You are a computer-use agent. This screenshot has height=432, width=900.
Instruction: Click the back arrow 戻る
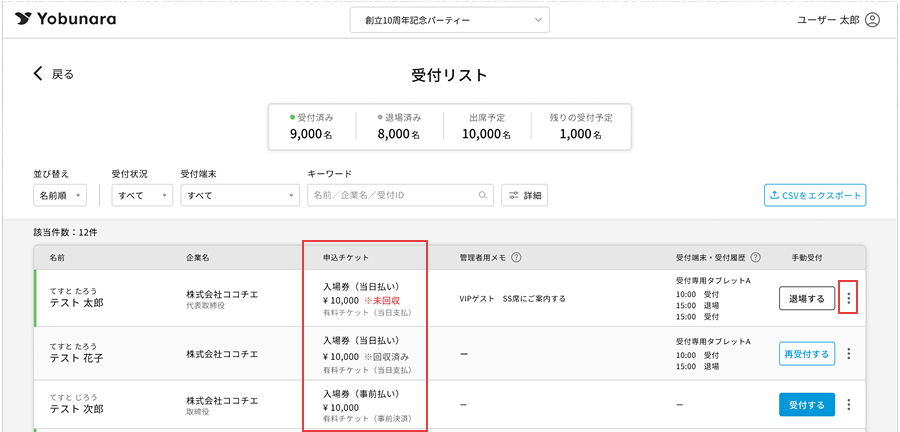pyautogui.click(x=54, y=74)
